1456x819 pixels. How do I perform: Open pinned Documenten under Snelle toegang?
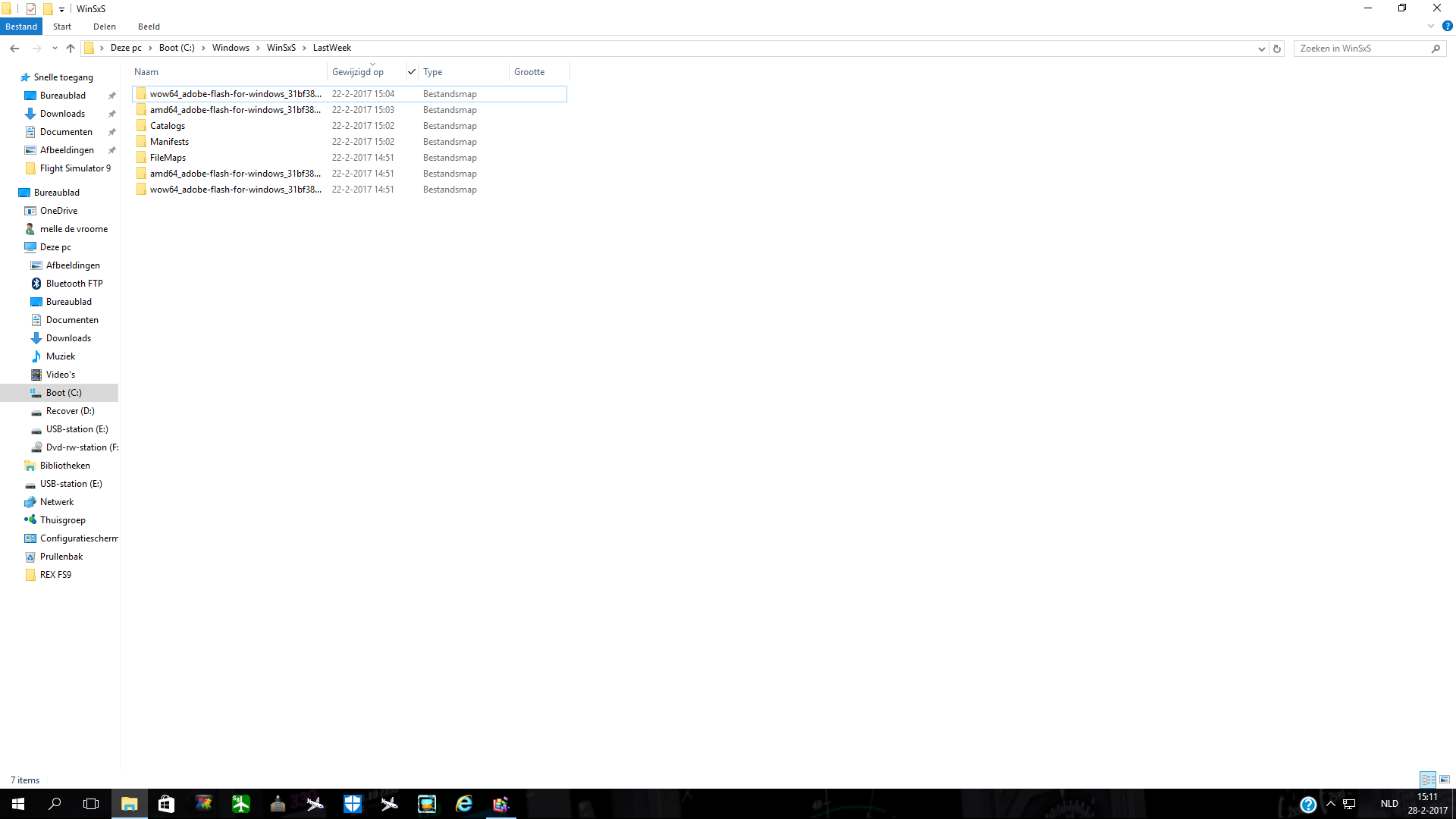click(x=66, y=132)
